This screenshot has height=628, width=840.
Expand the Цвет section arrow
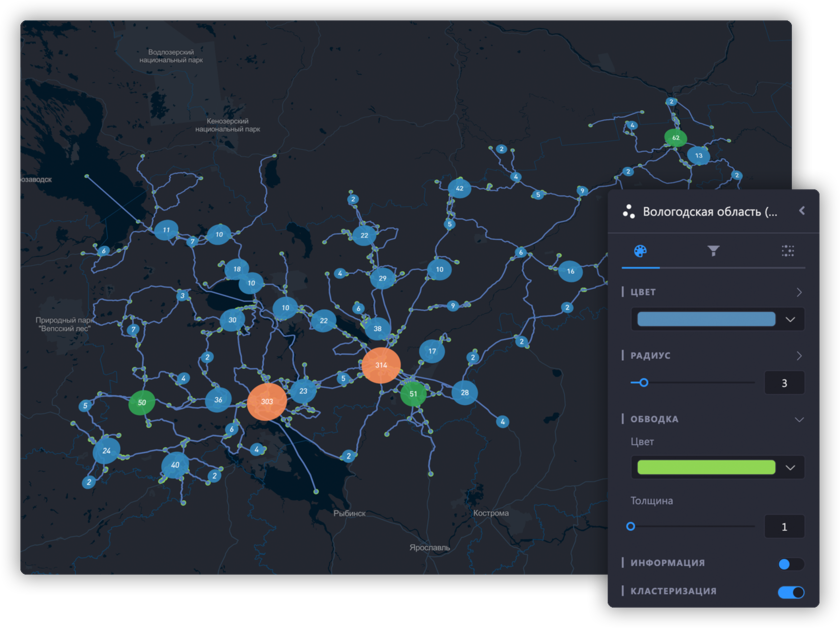tap(799, 293)
